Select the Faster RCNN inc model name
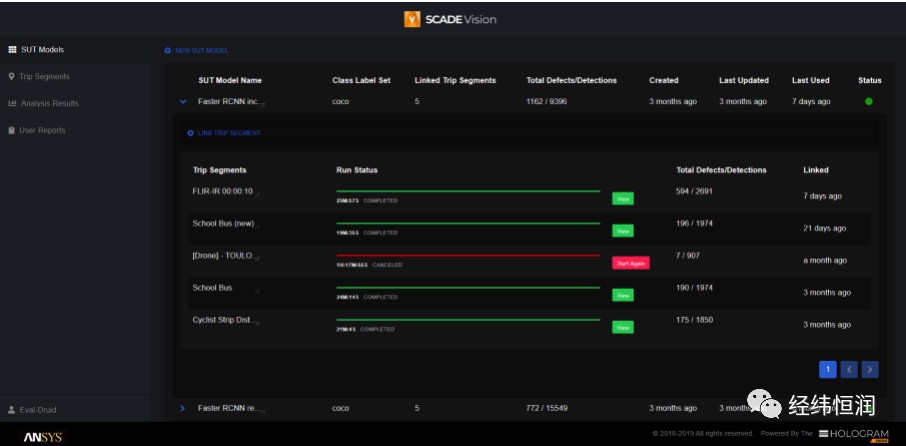This screenshot has height=446, width=906. pyautogui.click(x=229, y=102)
